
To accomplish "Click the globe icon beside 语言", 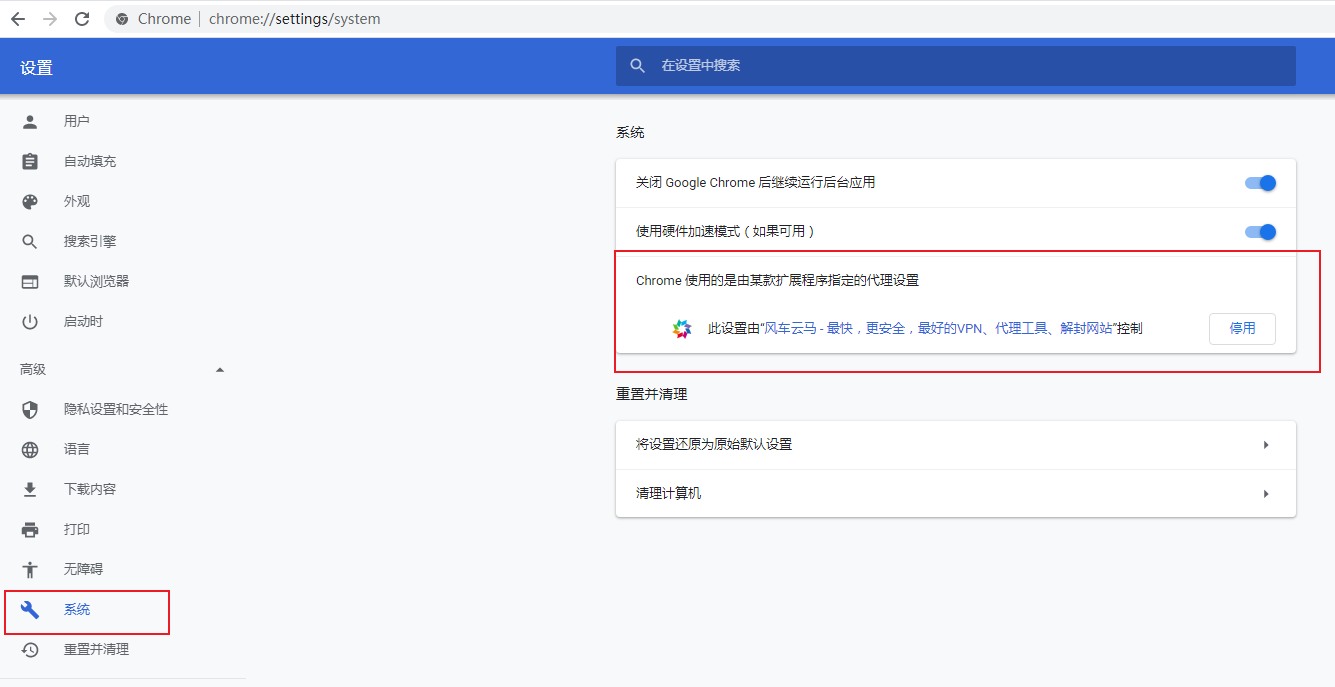I will 30,449.
